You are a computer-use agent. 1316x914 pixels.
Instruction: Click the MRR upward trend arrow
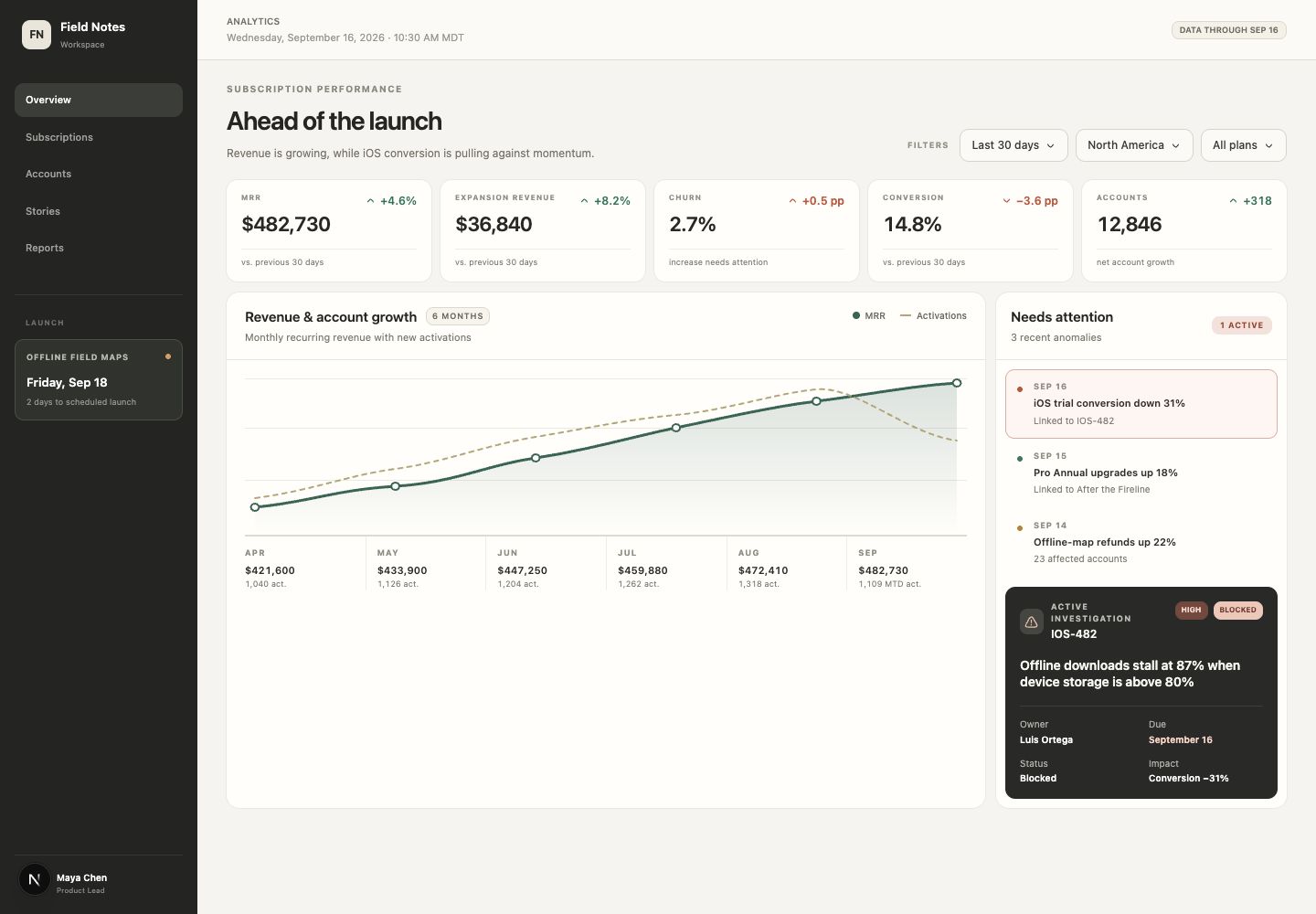370,201
